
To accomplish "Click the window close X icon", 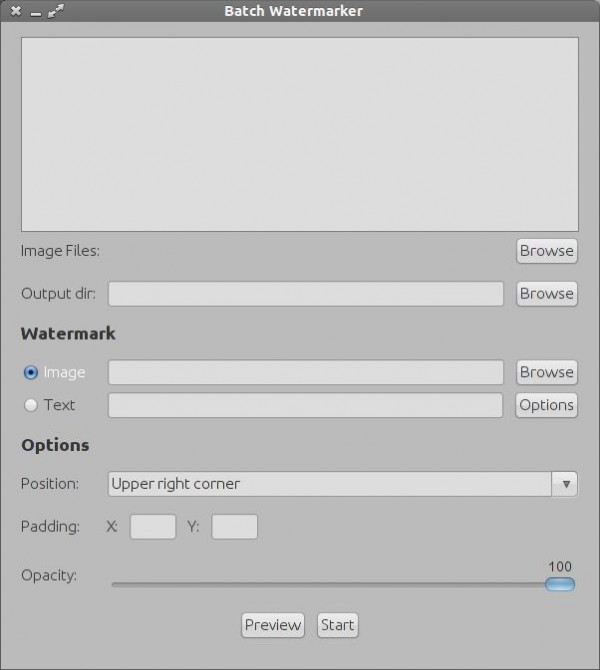I will click(x=16, y=11).
